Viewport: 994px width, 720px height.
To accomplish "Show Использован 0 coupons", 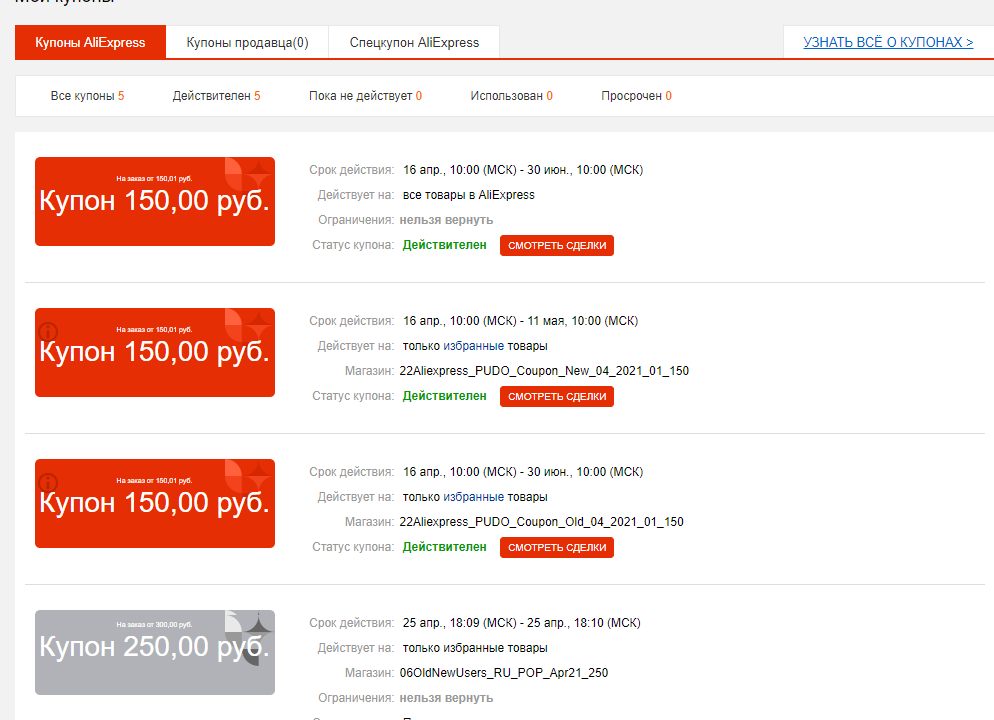I will 512,96.
